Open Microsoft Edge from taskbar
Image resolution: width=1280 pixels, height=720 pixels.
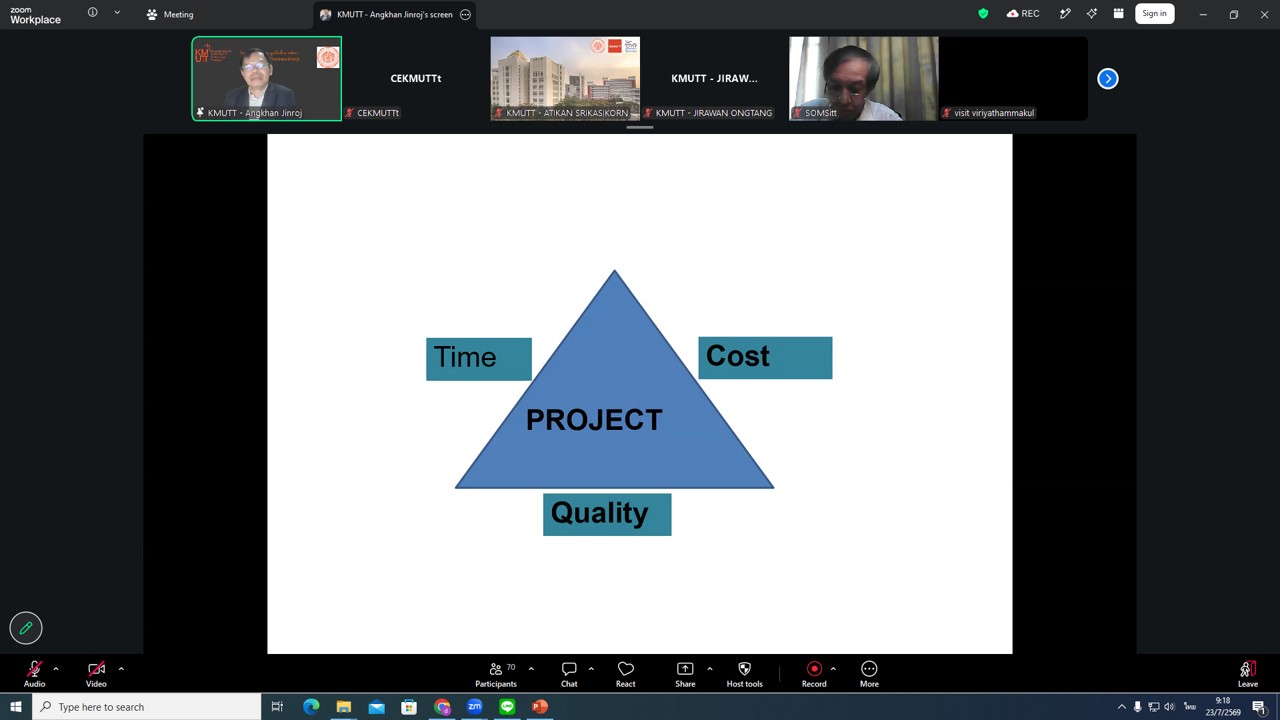tap(311, 707)
